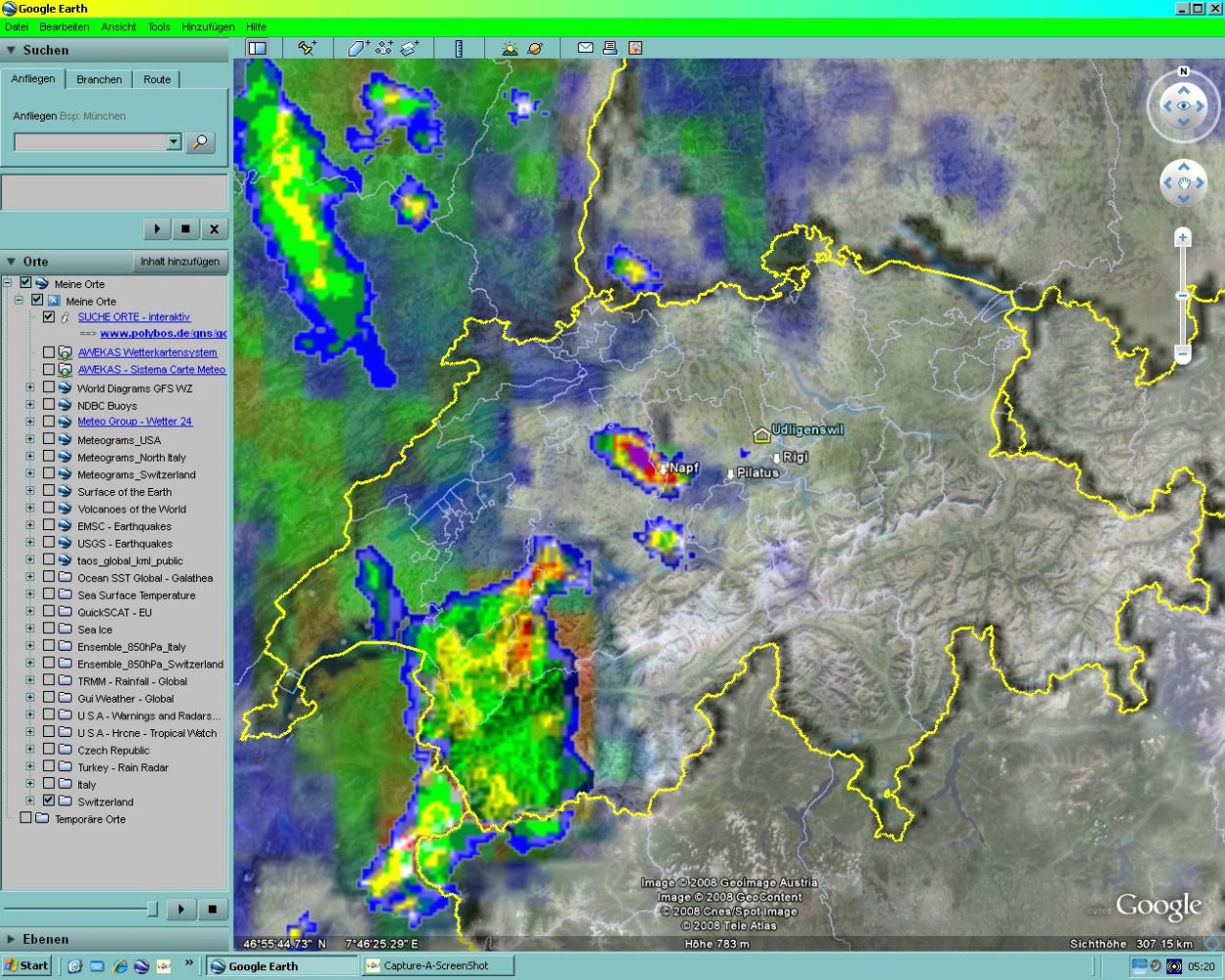
Task: Click the look-around eye compass control
Action: [1184, 106]
